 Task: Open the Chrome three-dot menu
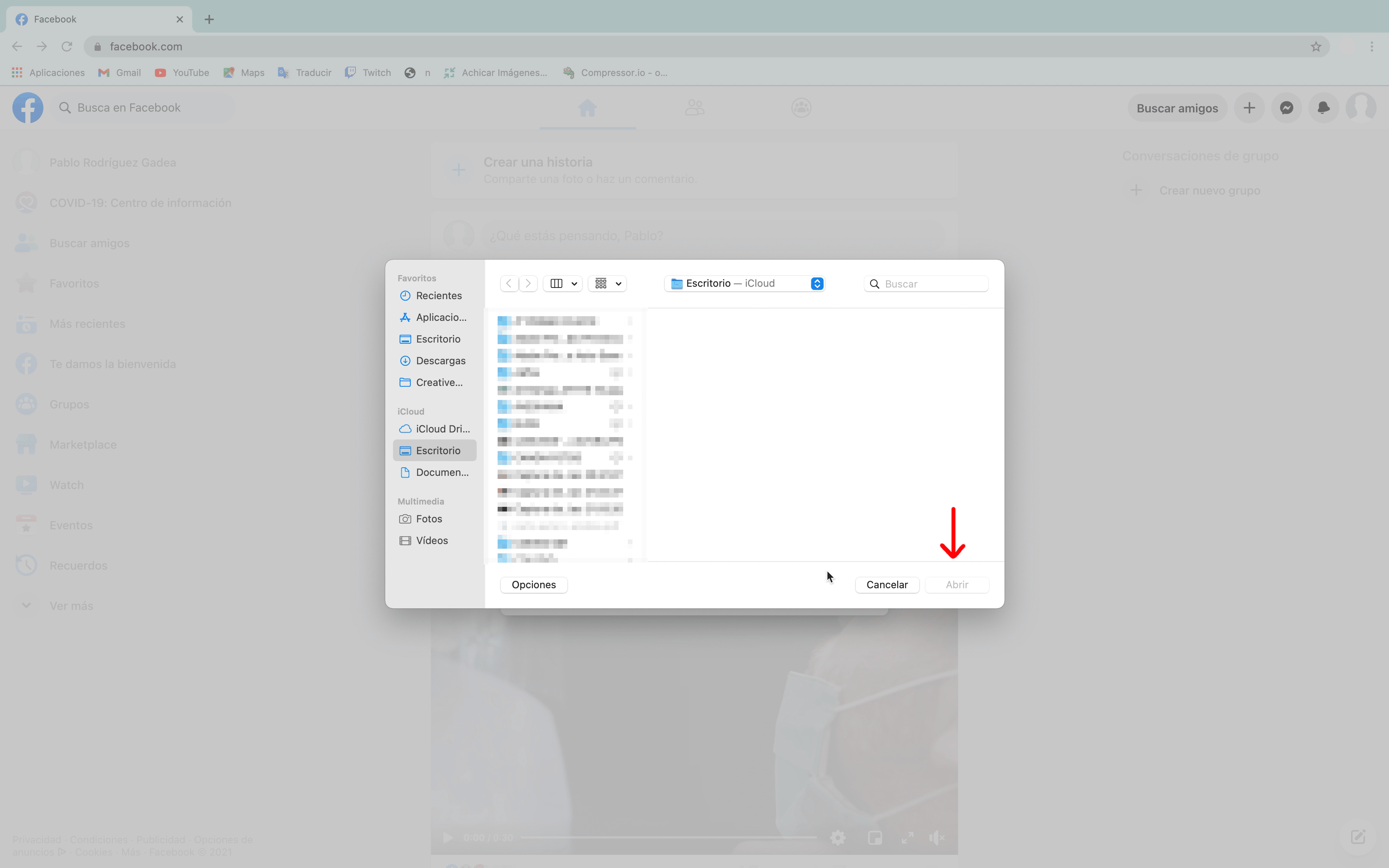pyautogui.click(x=1372, y=46)
